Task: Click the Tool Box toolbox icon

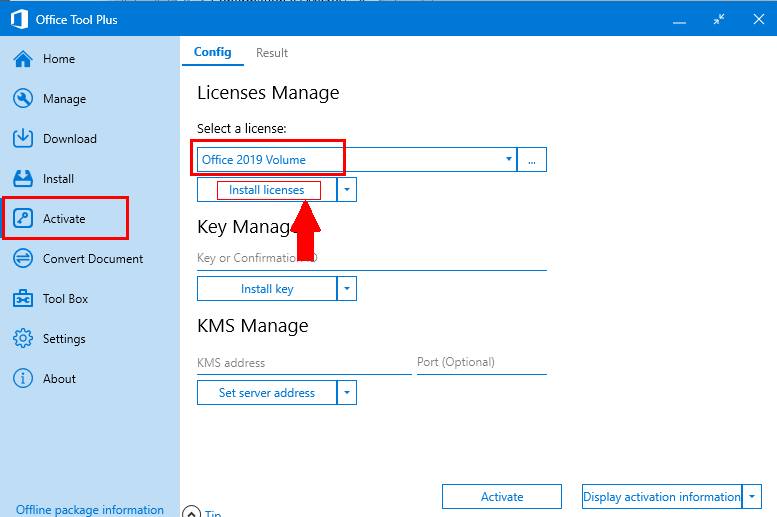Action: point(23,298)
